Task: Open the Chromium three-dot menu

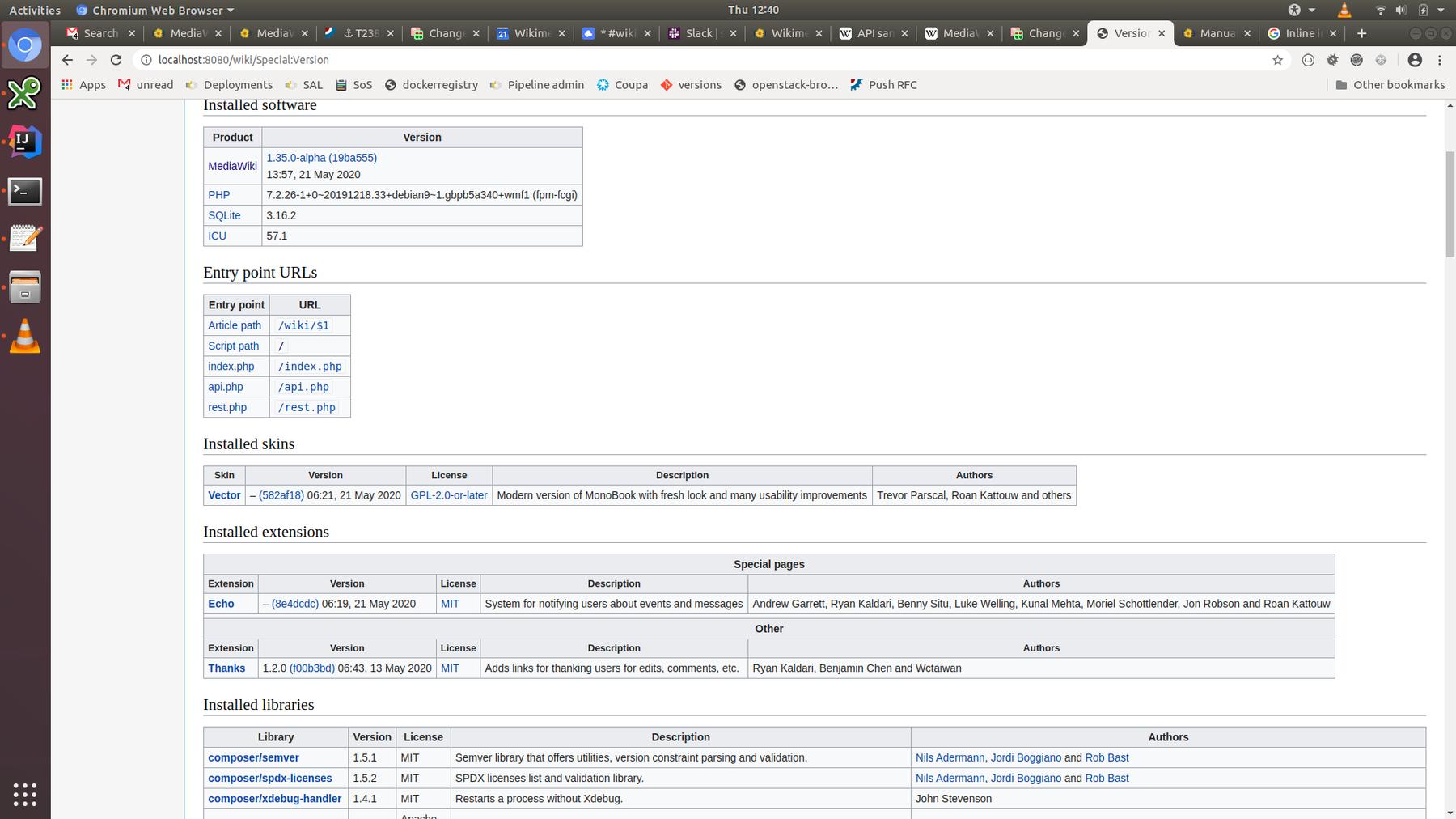Action: click(1440, 60)
